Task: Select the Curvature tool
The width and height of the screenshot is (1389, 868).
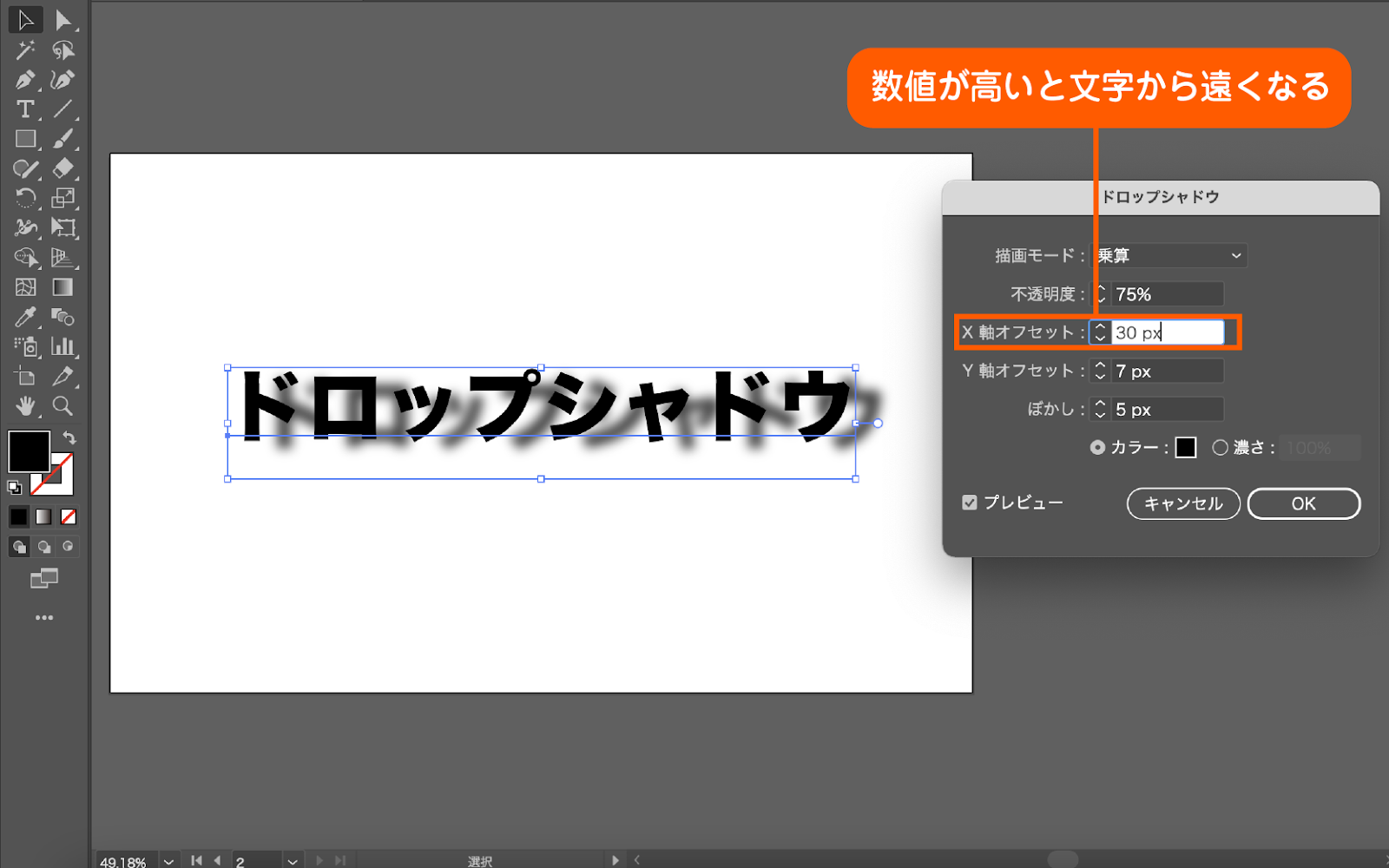Action: (63, 80)
